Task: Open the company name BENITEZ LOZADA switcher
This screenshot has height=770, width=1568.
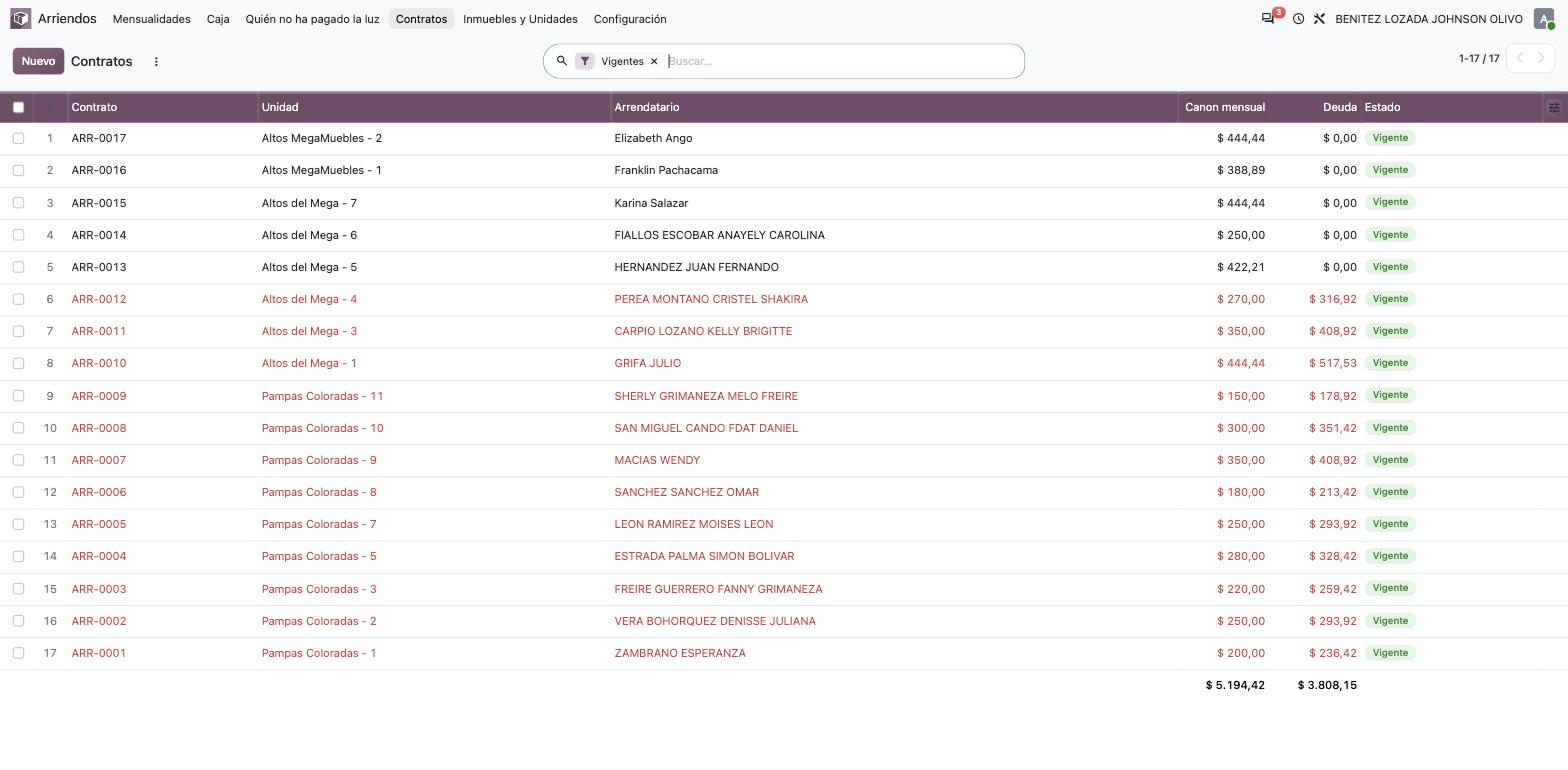Action: click(x=1429, y=19)
